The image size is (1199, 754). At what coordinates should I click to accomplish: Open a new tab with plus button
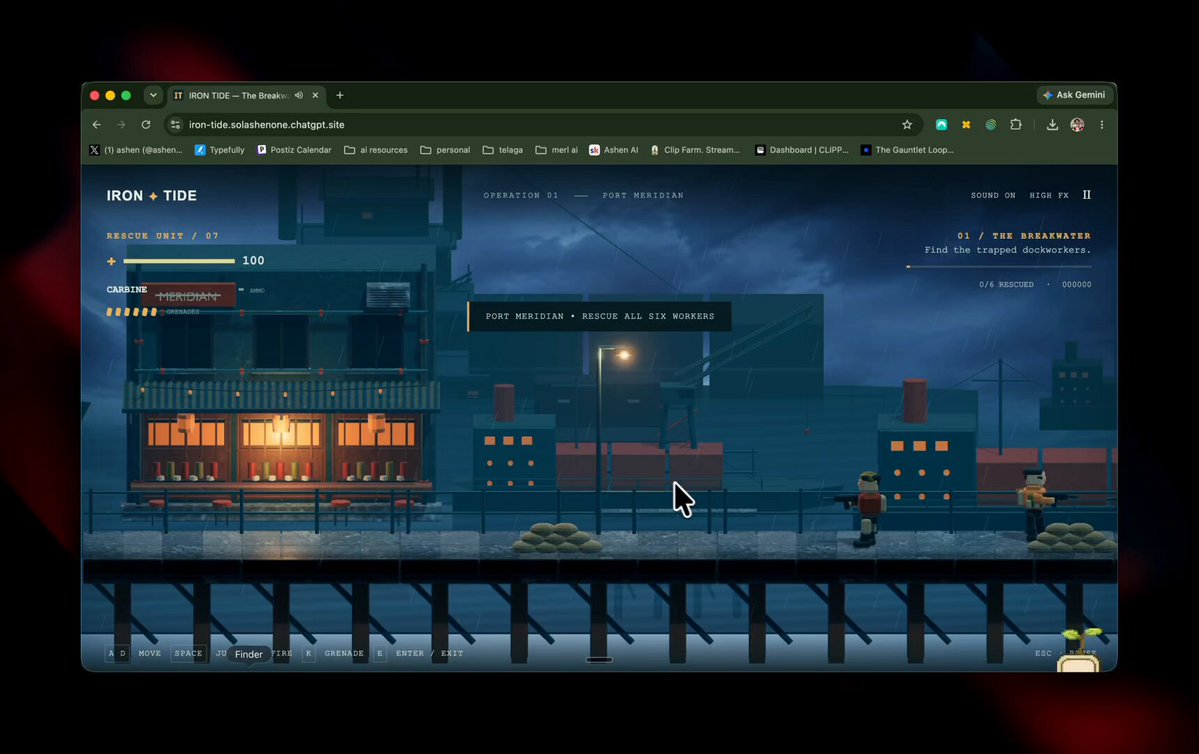[340, 96]
